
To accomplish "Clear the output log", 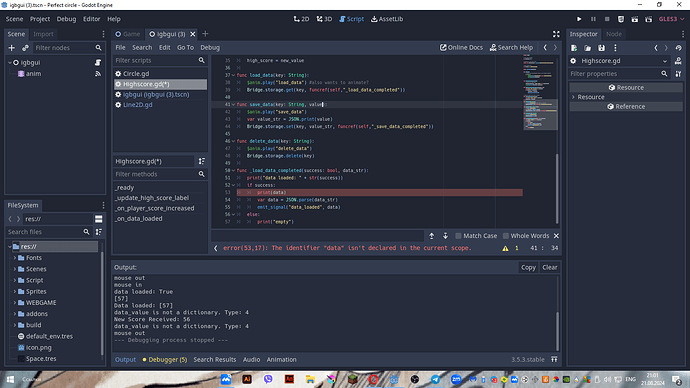I will pyautogui.click(x=550, y=267).
